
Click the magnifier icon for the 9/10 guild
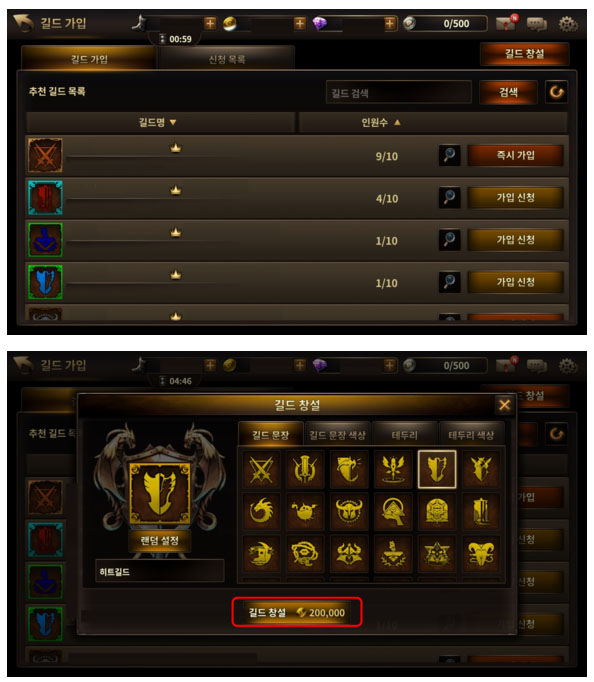point(450,155)
